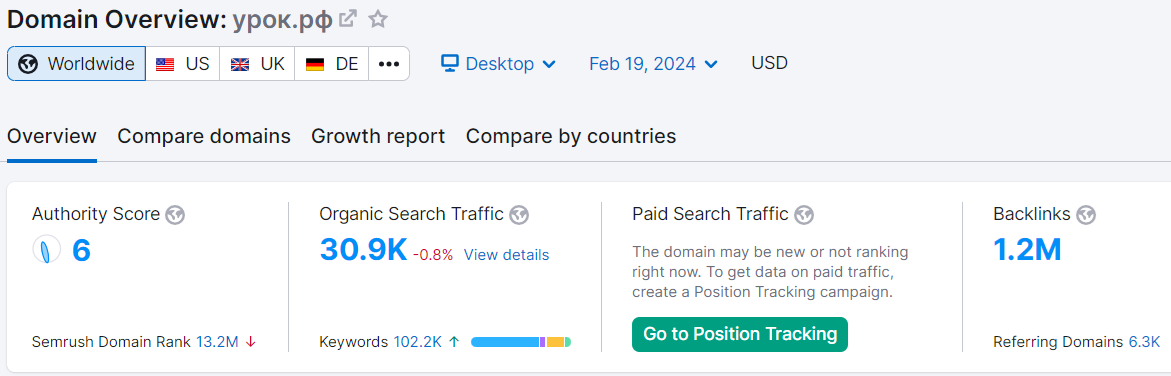
Task: Expand the Desktop device dropdown
Action: (498, 64)
